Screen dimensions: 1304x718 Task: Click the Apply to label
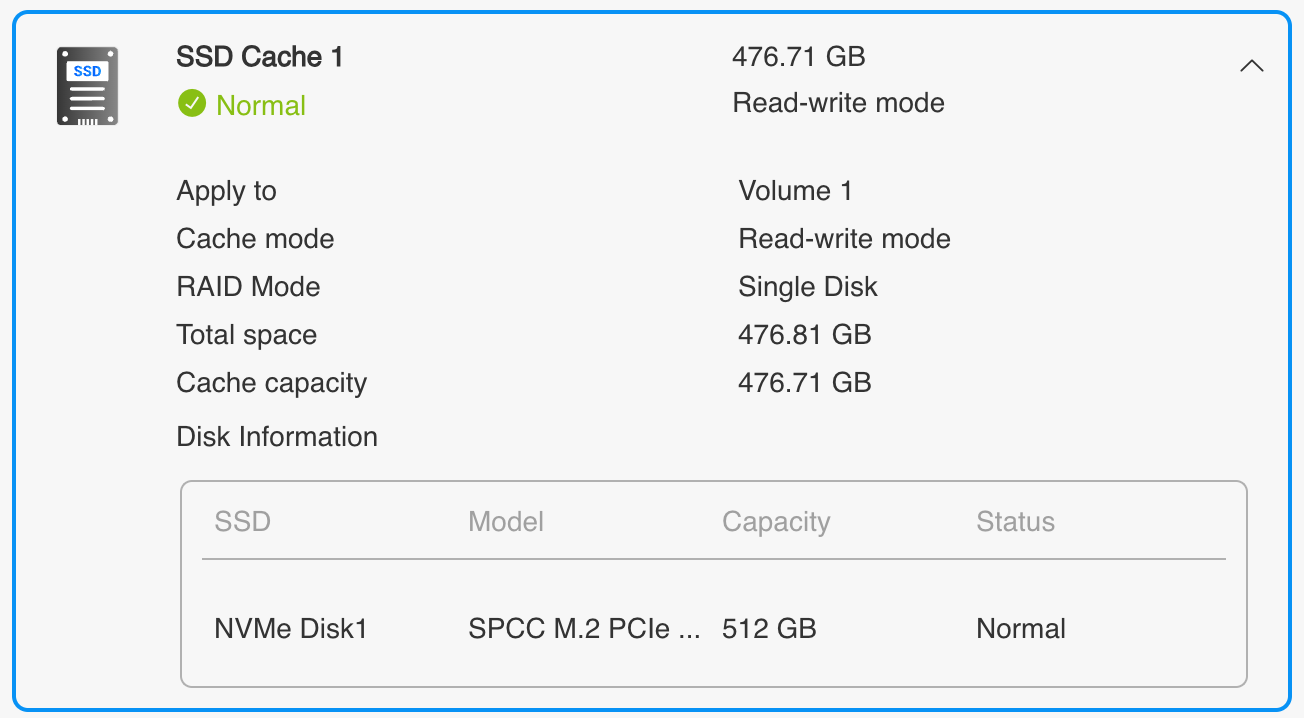pos(226,191)
